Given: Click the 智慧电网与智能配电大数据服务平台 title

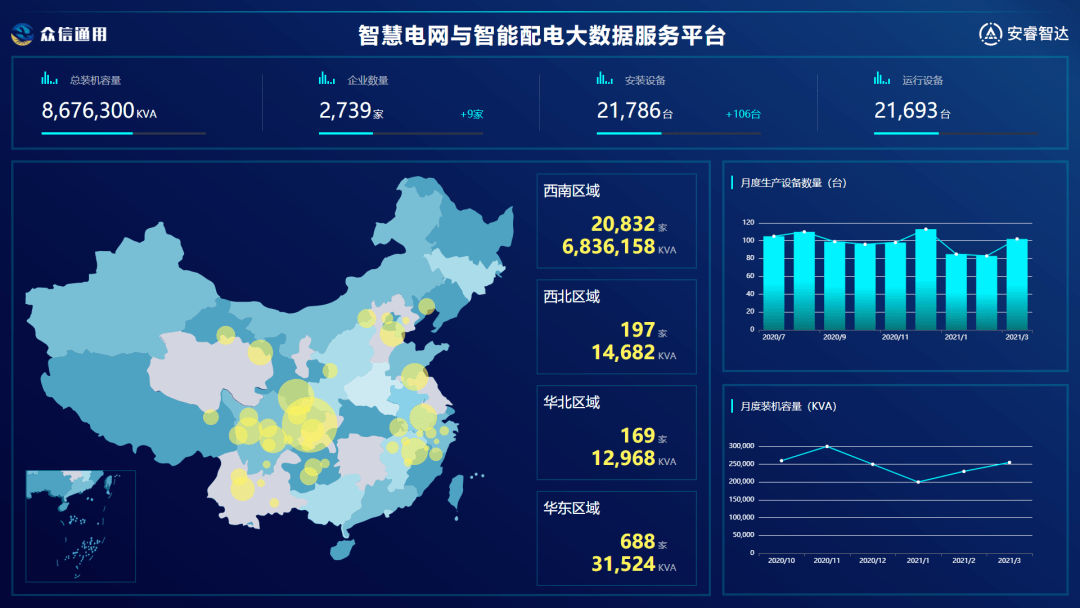Looking at the screenshot, I should tap(540, 31).
